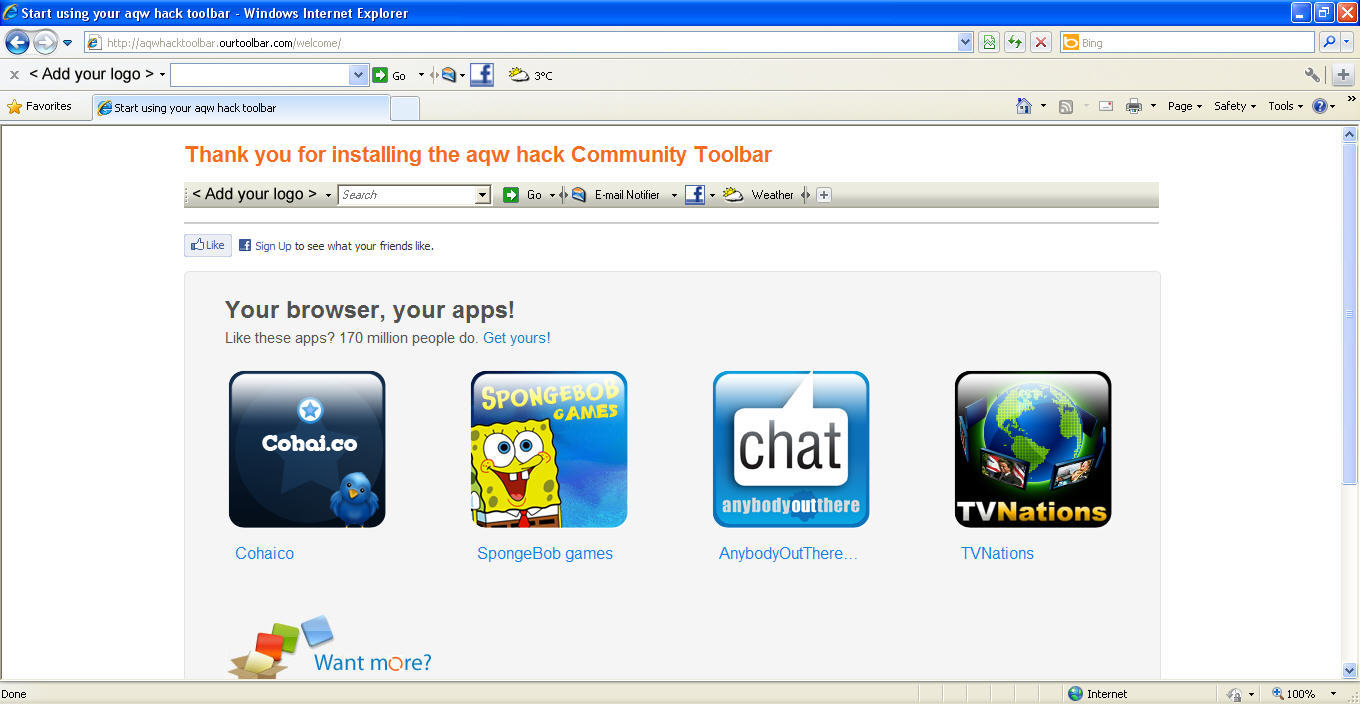Image resolution: width=1360 pixels, height=704 pixels.
Task: Click the vertical scrollbar down arrow
Action: tap(1350, 671)
